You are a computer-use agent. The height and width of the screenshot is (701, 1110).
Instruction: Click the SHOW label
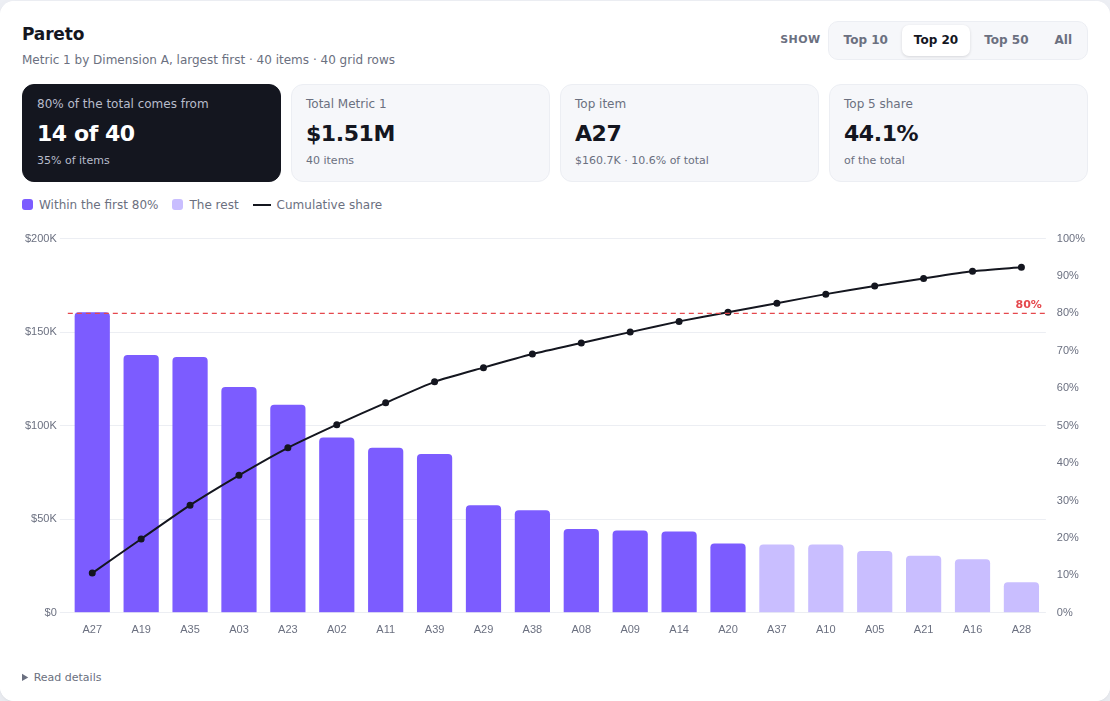pos(800,40)
